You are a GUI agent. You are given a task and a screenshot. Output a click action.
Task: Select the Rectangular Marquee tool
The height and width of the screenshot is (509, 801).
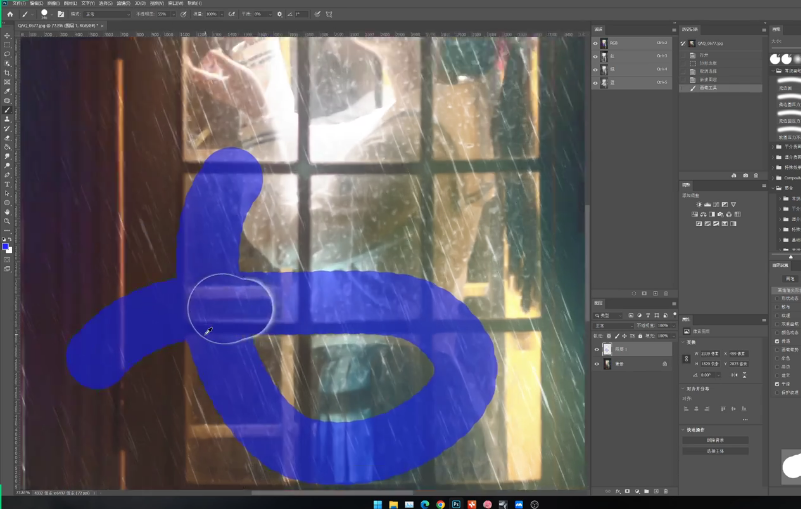tap(7, 45)
